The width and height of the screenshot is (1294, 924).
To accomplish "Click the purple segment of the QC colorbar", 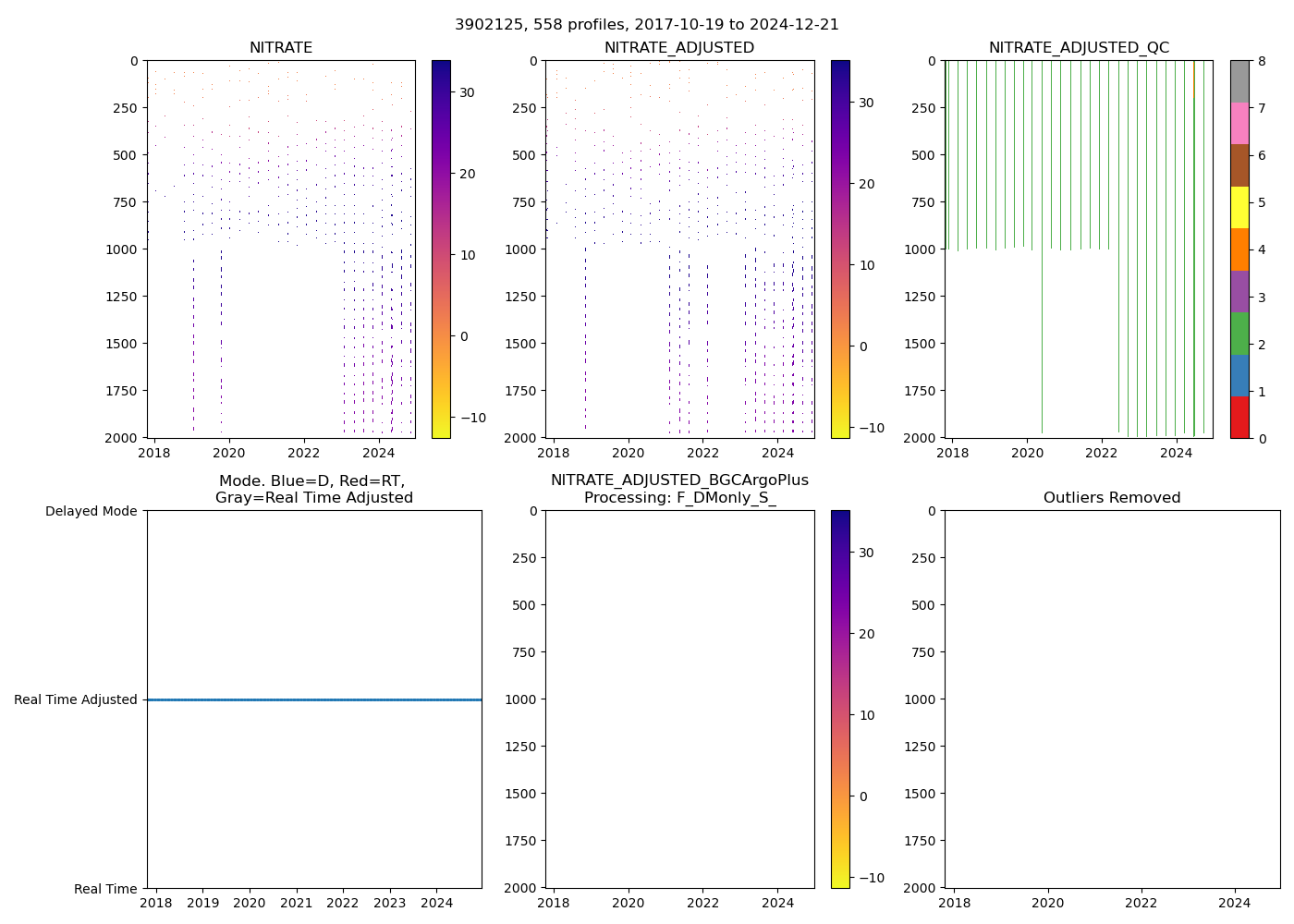I will [1239, 291].
